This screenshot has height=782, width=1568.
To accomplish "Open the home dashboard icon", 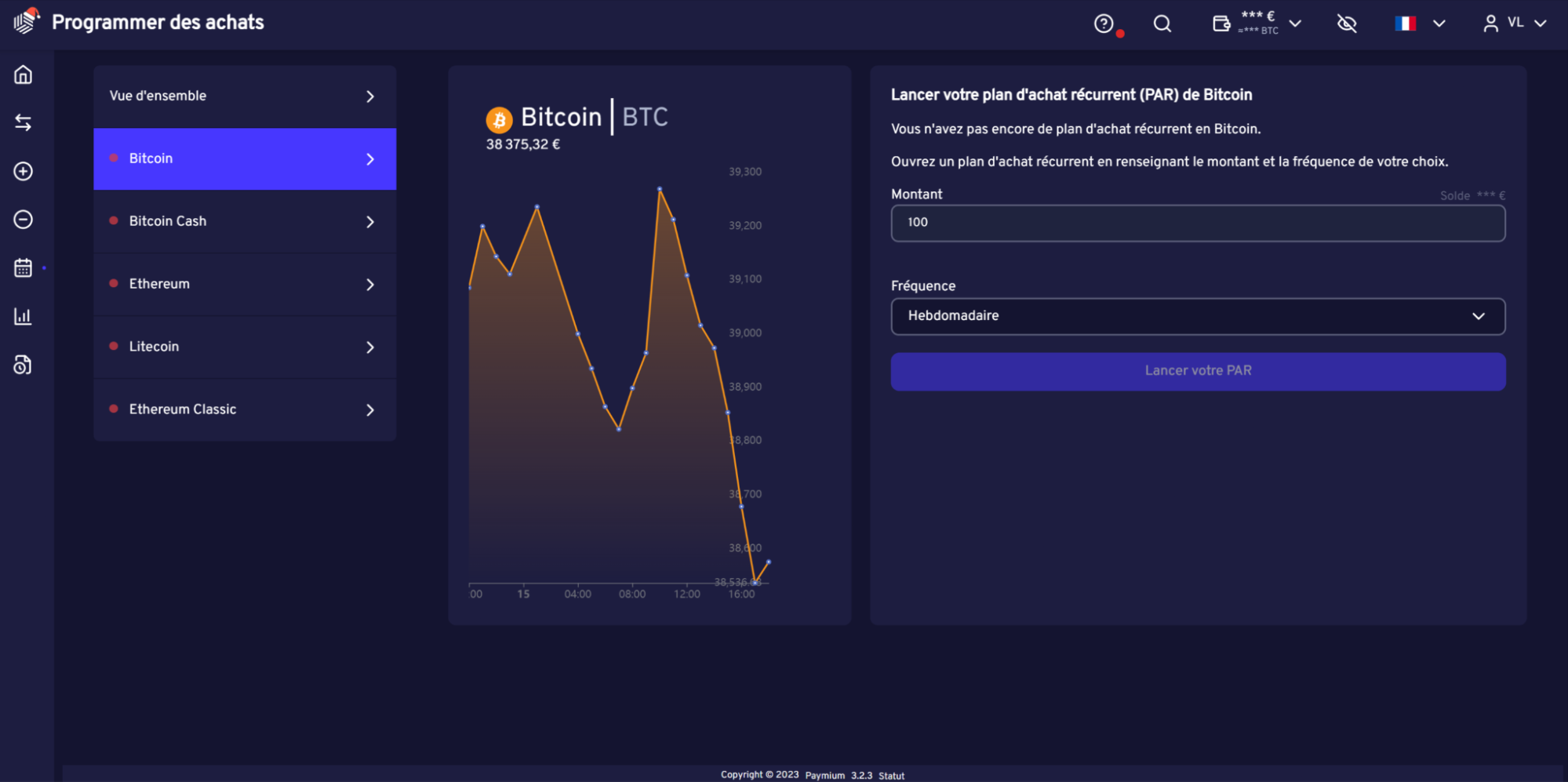I will point(23,75).
